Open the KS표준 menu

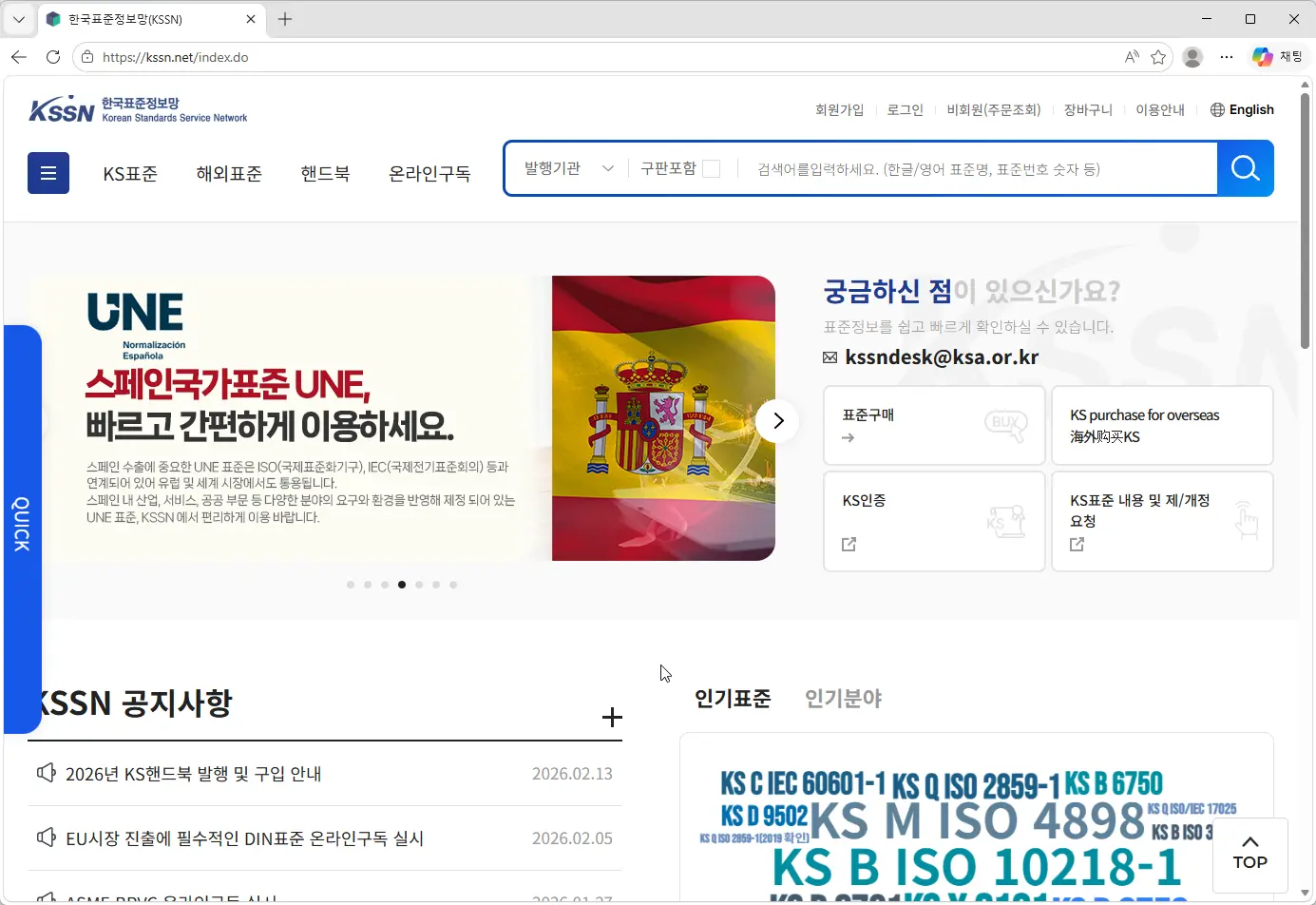point(130,174)
